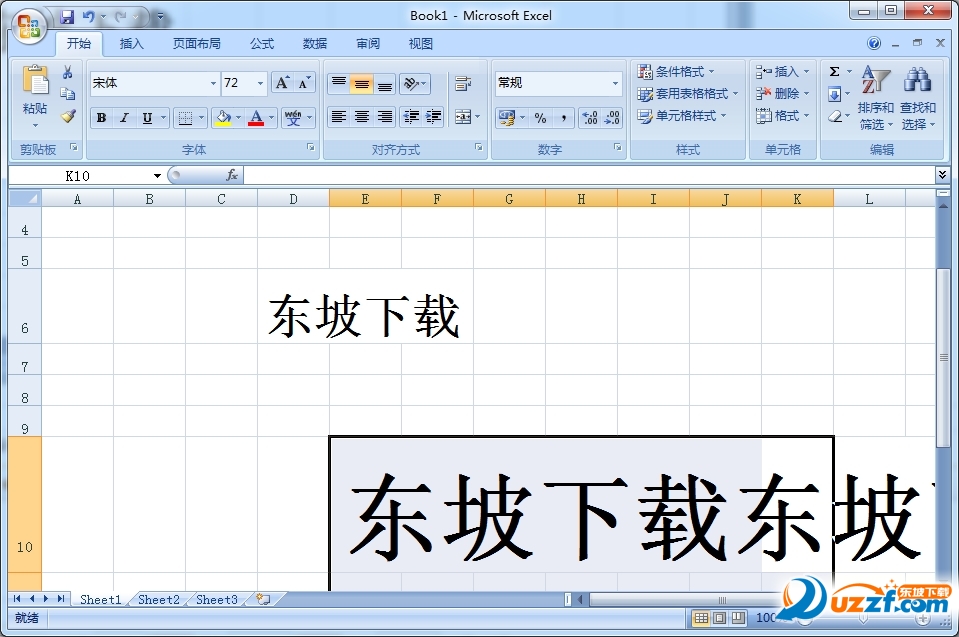The height and width of the screenshot is (637, 959).
Task: Toggle top vertical alignment
Action: [x=339, y=83]
